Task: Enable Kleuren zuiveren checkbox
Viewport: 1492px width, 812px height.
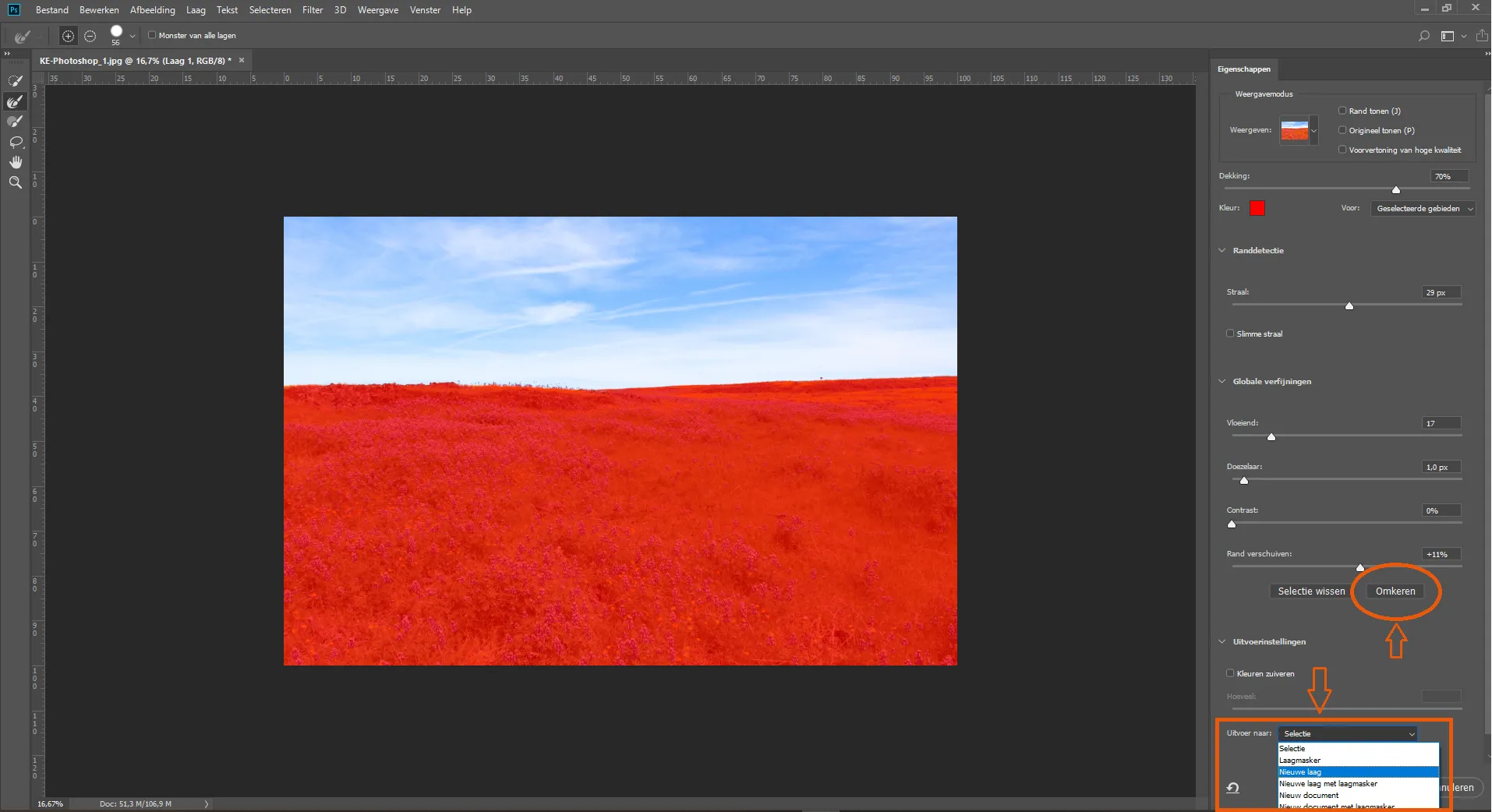Action: [x=1230, y=673]
